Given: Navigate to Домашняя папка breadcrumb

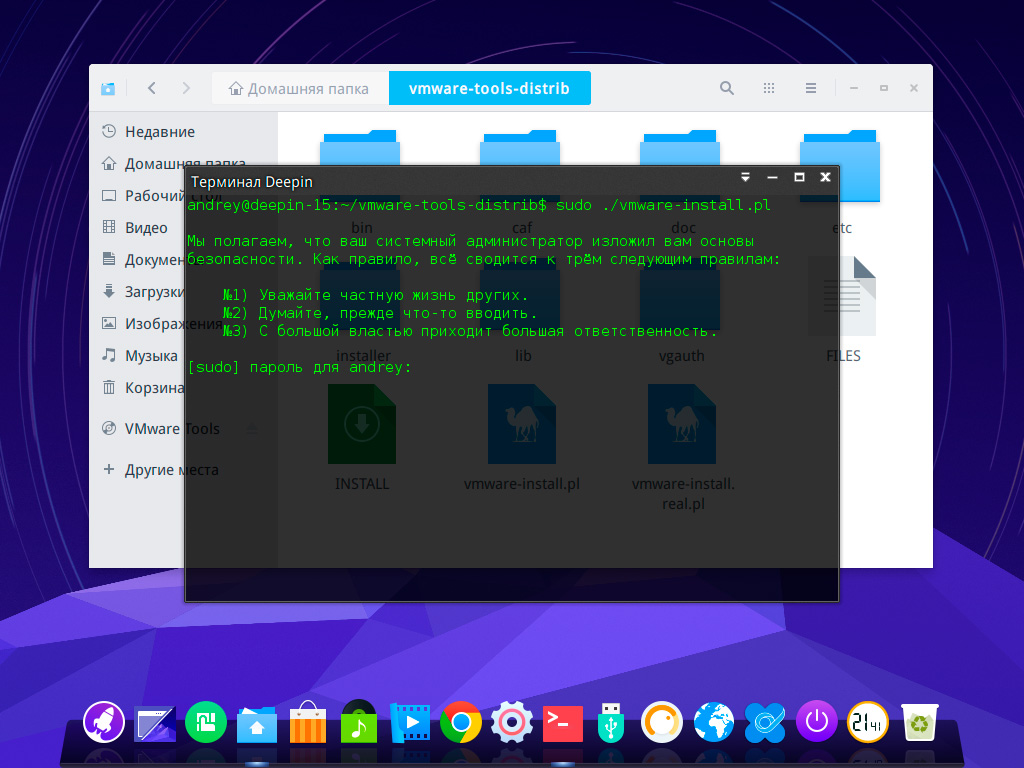Looking at the screenshot, I should pyautogui.click(x=299, y=88).
